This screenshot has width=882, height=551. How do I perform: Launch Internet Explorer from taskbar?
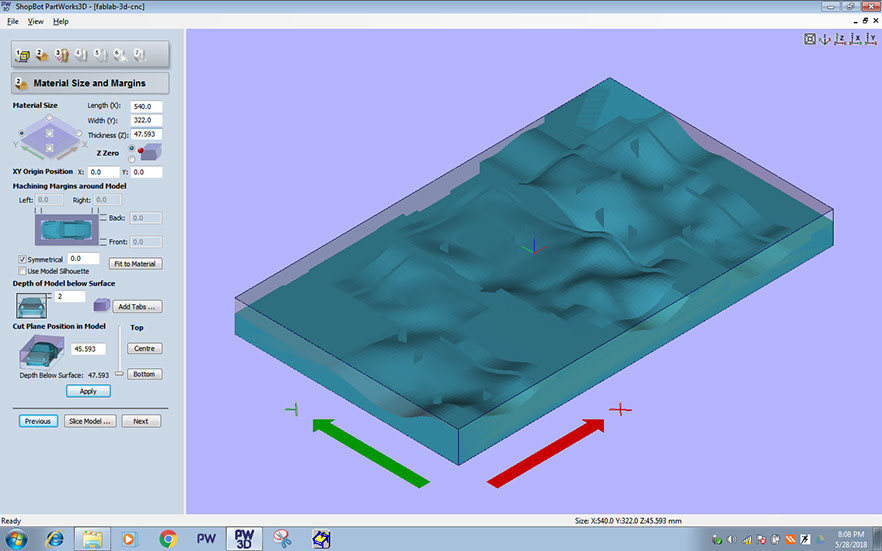[55, 539]
